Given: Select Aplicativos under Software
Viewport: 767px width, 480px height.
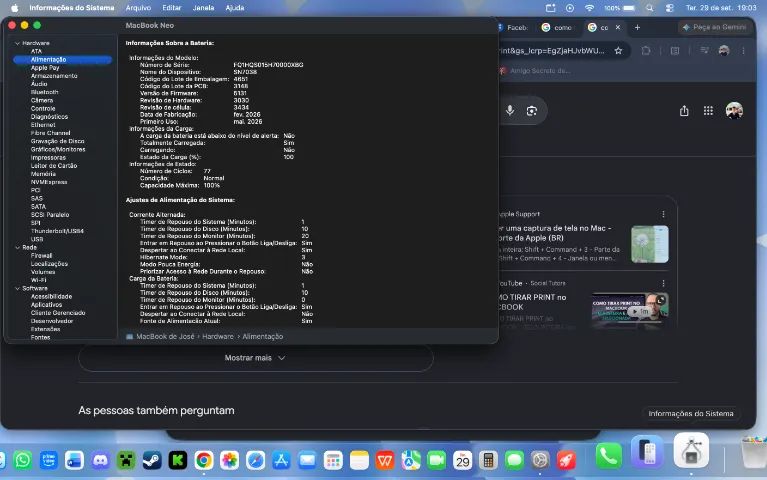Looking at the screenshot, I should 46,305.
